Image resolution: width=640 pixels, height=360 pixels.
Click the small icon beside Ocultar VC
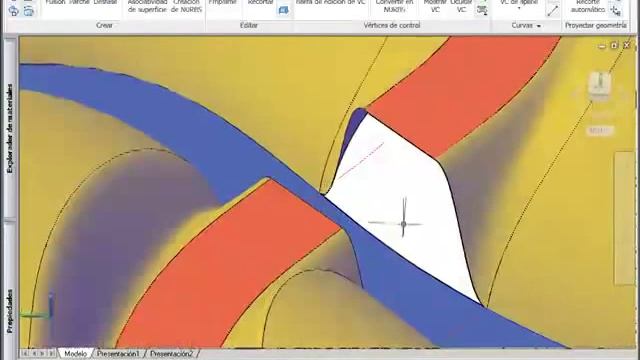coord(482,10)
